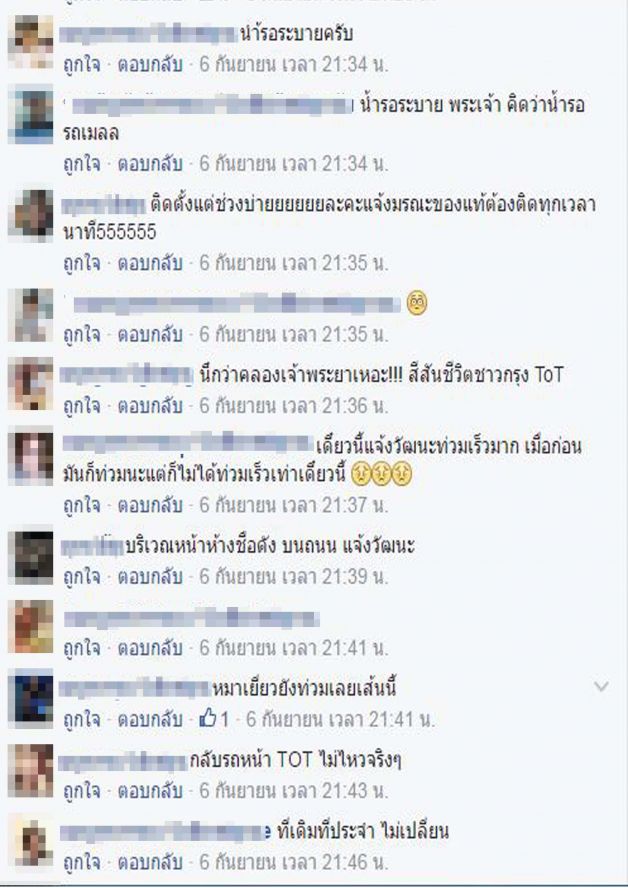Open the chevron menu on the หมาเยี่ยว comment
Screen dimensions: 628x888
[601, 687]
